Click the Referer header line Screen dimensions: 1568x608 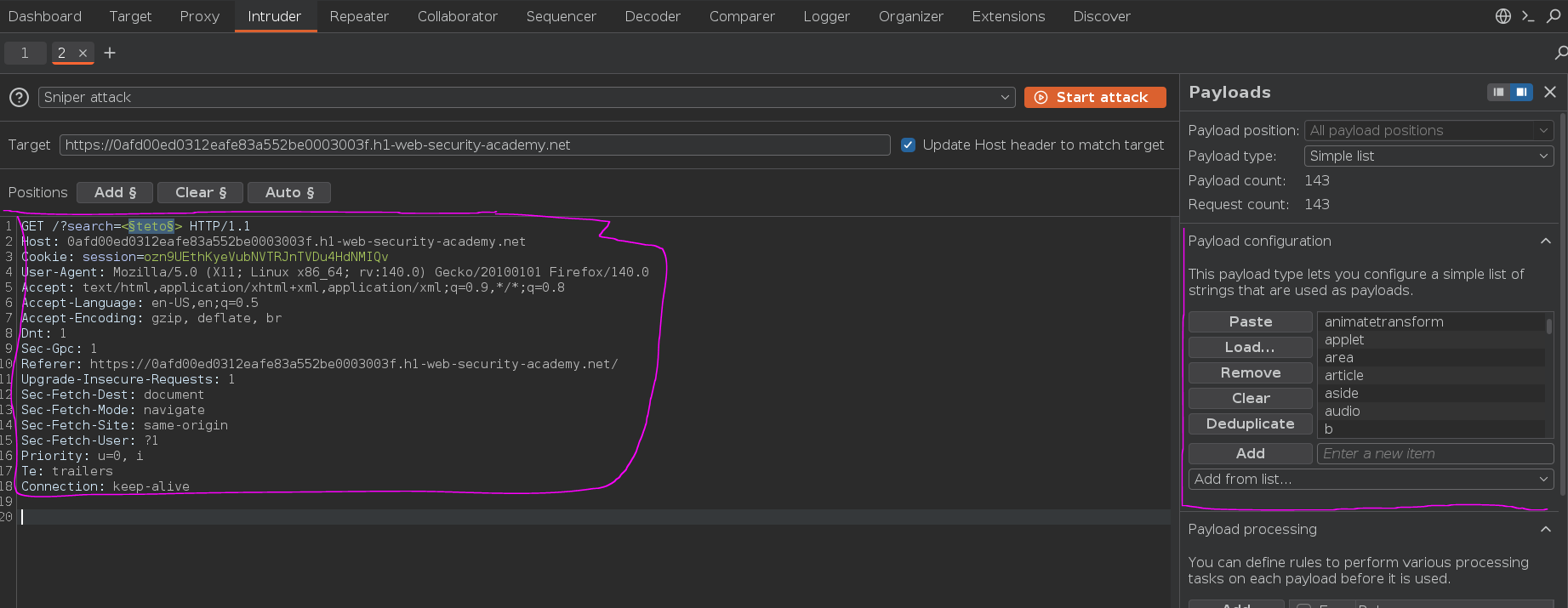point(320,364)
